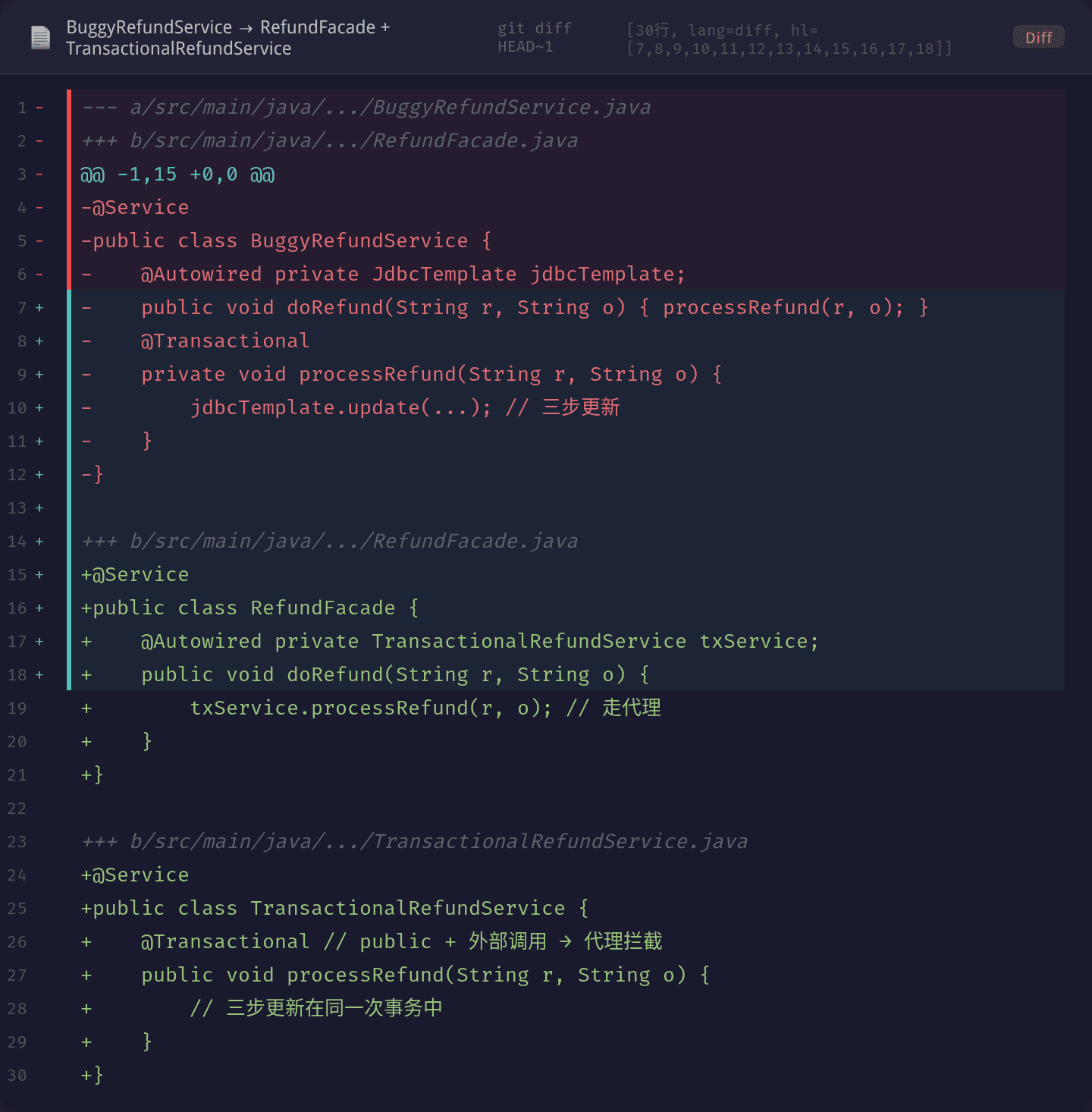Click line number 13 in gutter
Screen dimensions: 1092x1112
coord(17,508)
